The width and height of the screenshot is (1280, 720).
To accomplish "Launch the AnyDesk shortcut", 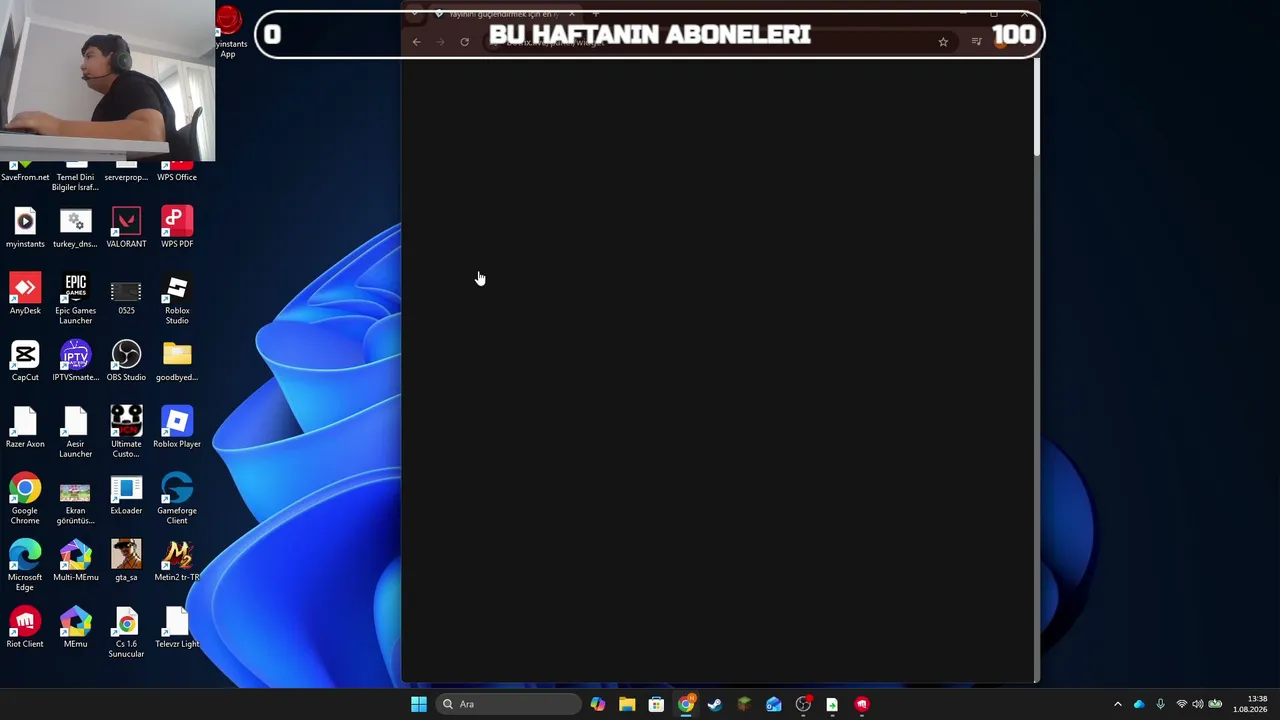I will (25, 294).
